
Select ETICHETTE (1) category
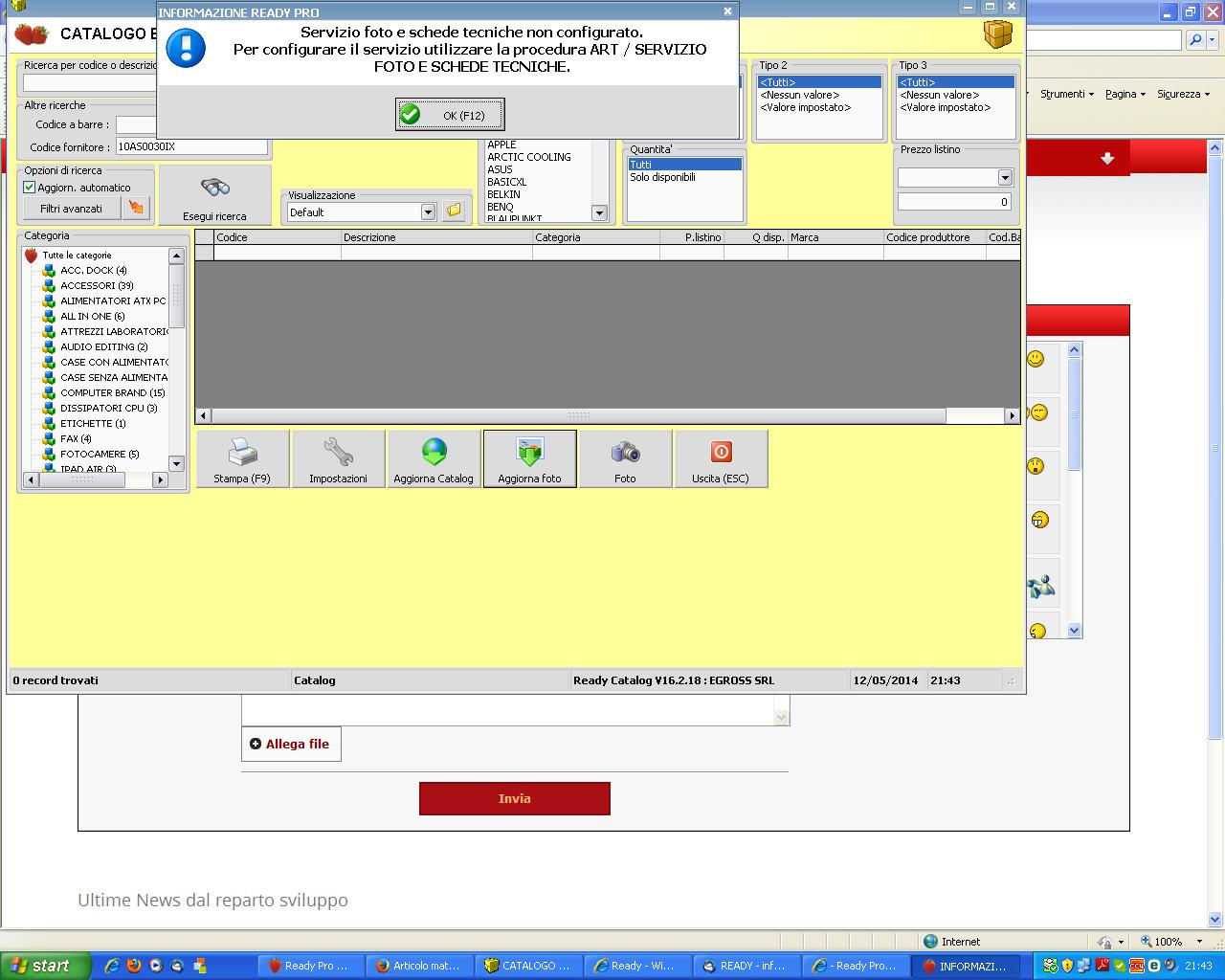93,423
